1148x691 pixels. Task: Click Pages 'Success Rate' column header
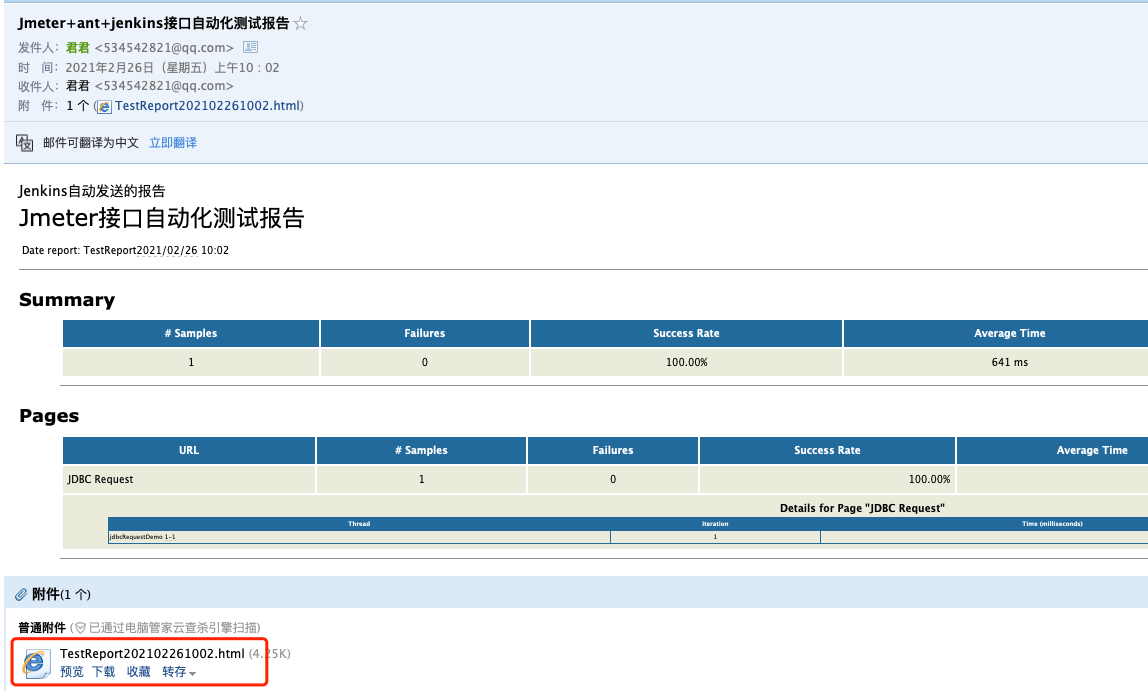point(827,450)
